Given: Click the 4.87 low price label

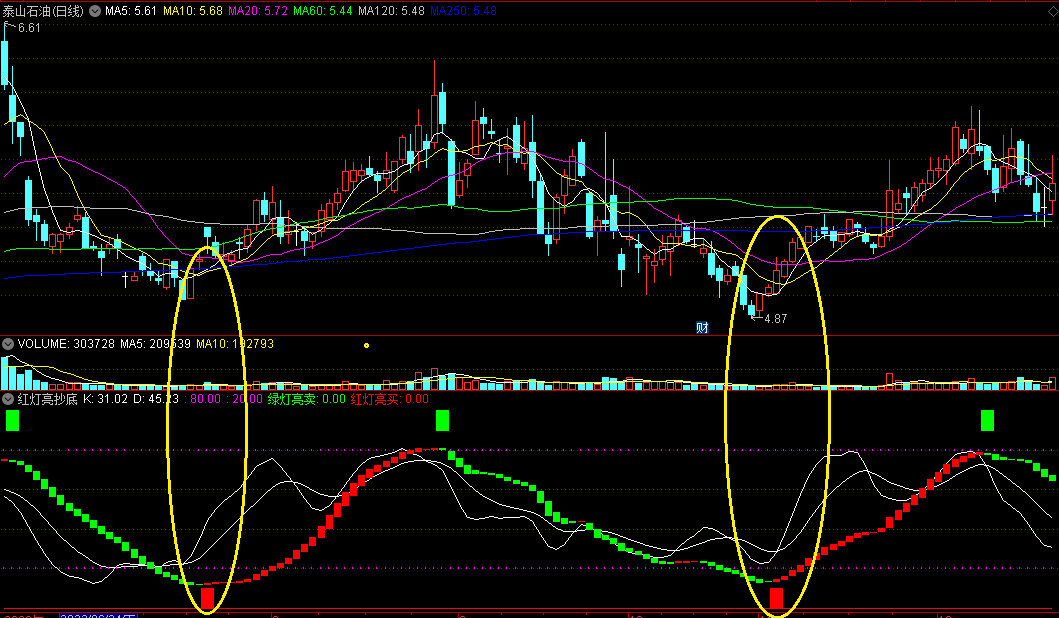Looking at the screenshot, I should pyautogui.click(x=775, y=319).
